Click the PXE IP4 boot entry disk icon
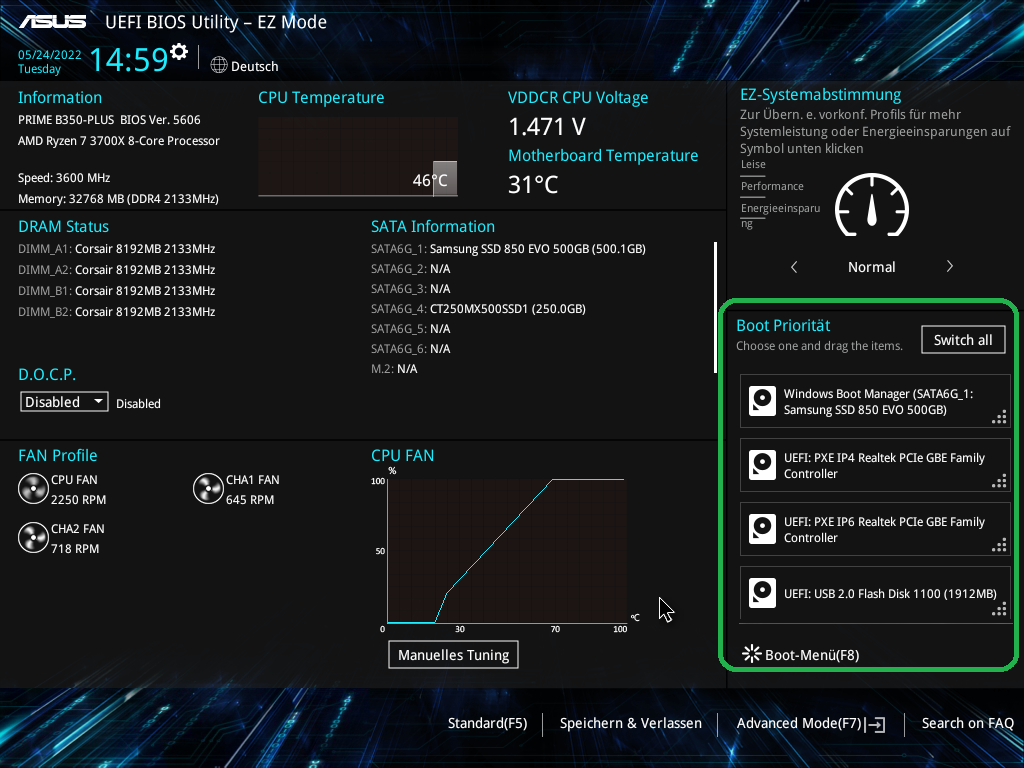The width and height of the screenshot is (1024, 768). point(762,465)
